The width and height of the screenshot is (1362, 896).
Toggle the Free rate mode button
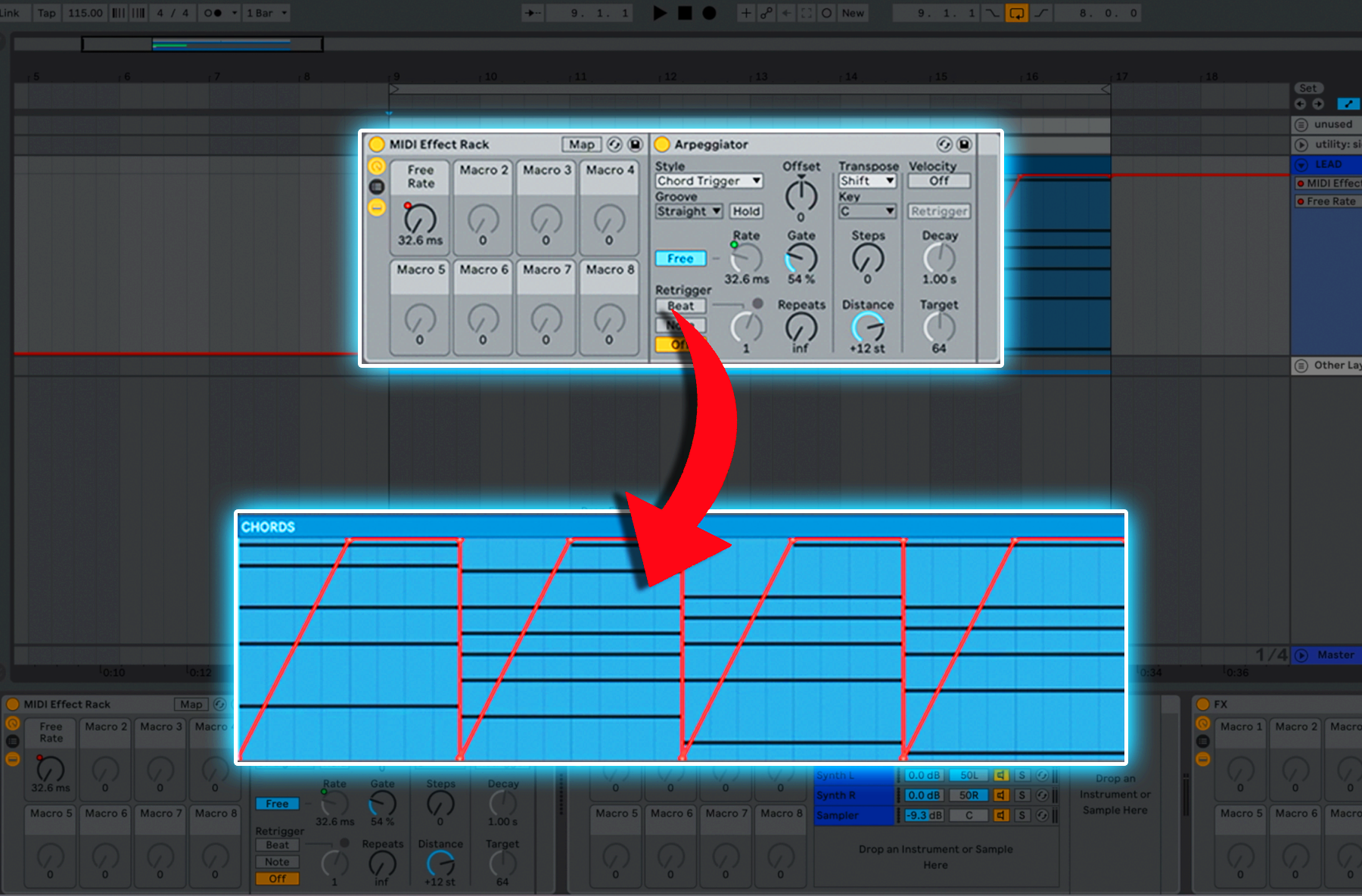coord(679,259)
